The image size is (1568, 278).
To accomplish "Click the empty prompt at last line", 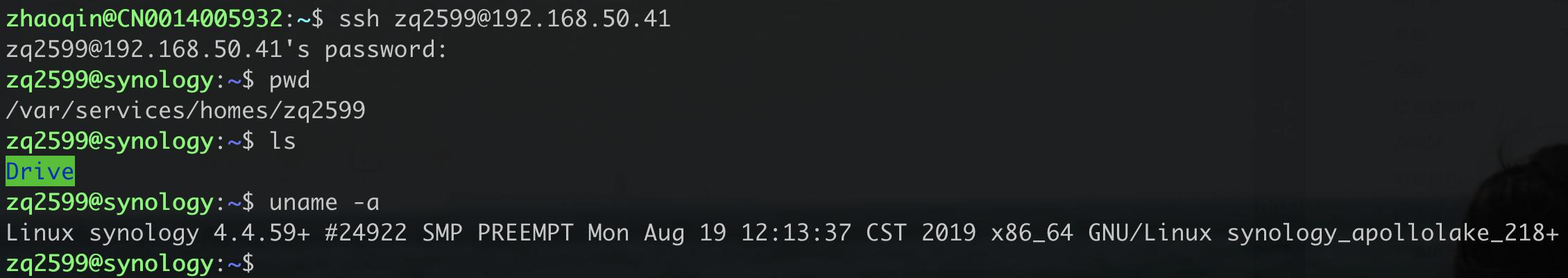I will tap(130, 263).
